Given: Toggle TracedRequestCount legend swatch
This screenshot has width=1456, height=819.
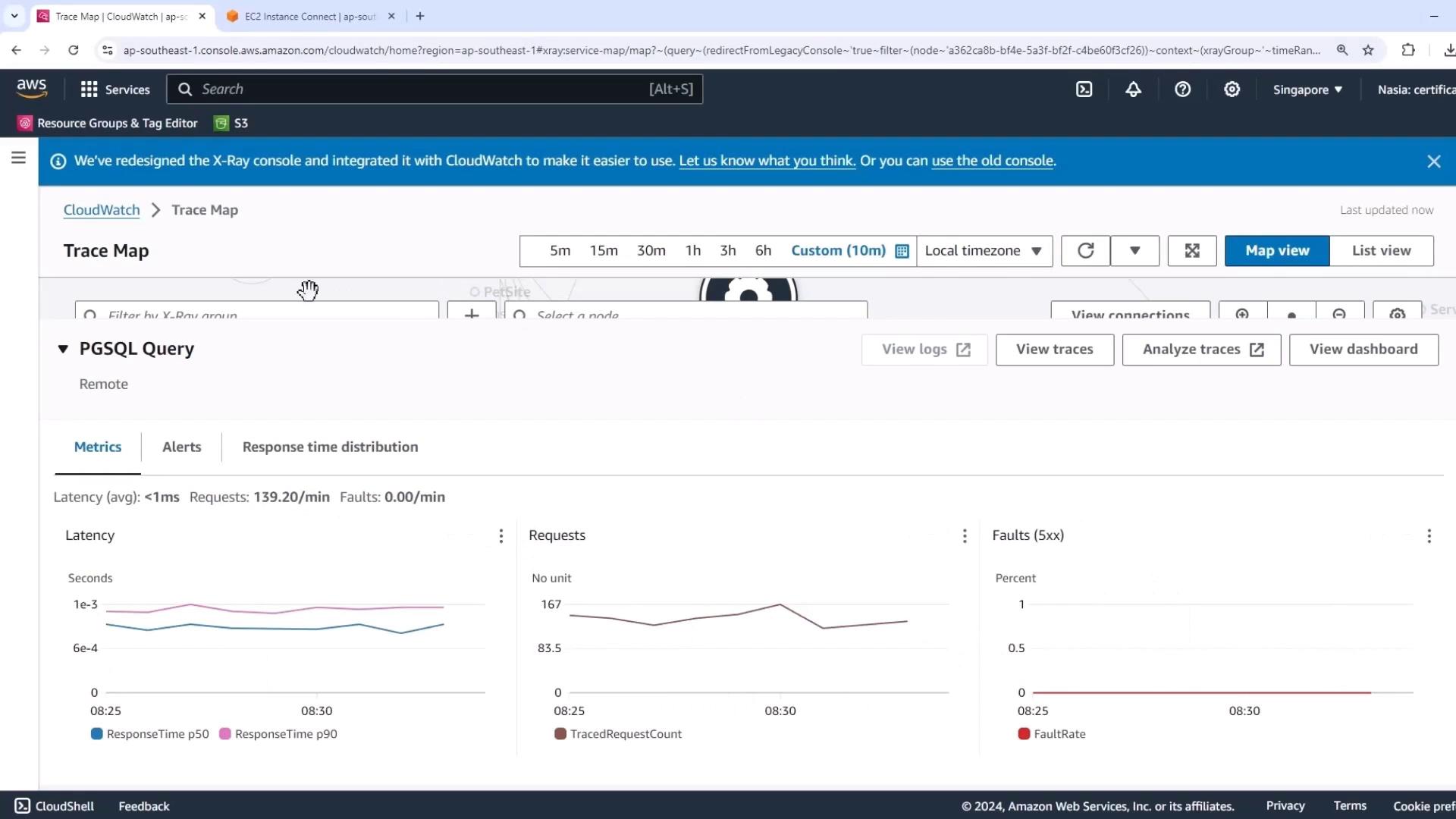Looking at the screenshot, I should point(560,734).
